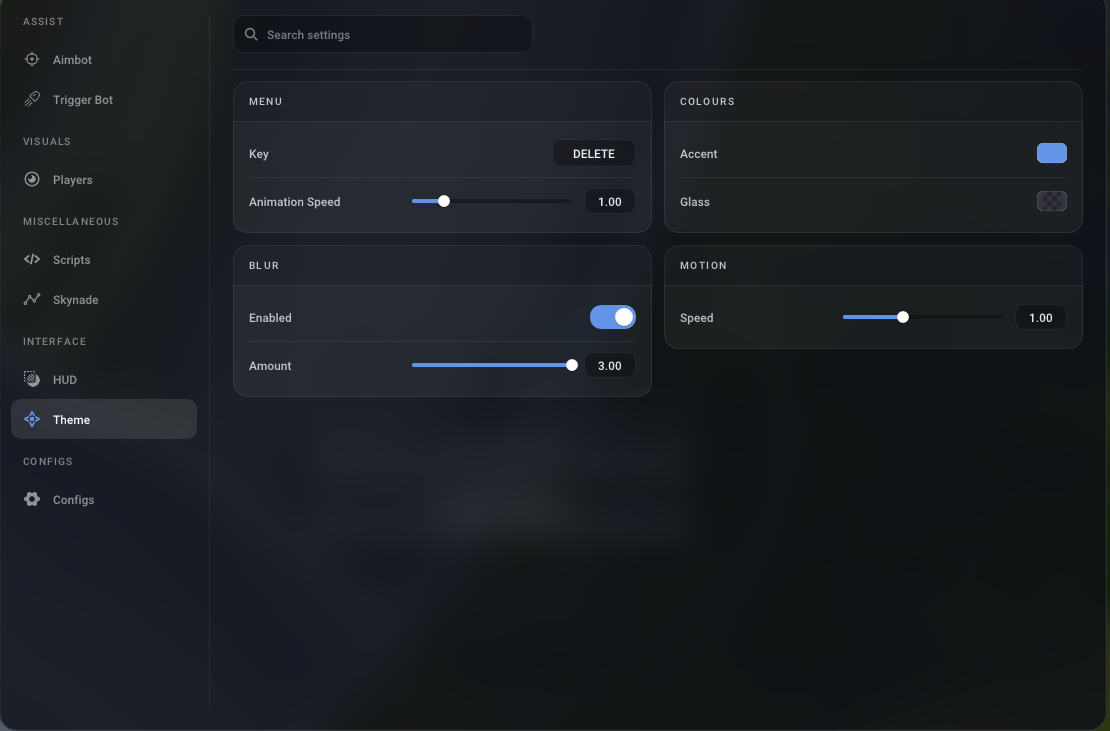Click the BLUR panel header text
1110x731 pixels.
point(264,265)
